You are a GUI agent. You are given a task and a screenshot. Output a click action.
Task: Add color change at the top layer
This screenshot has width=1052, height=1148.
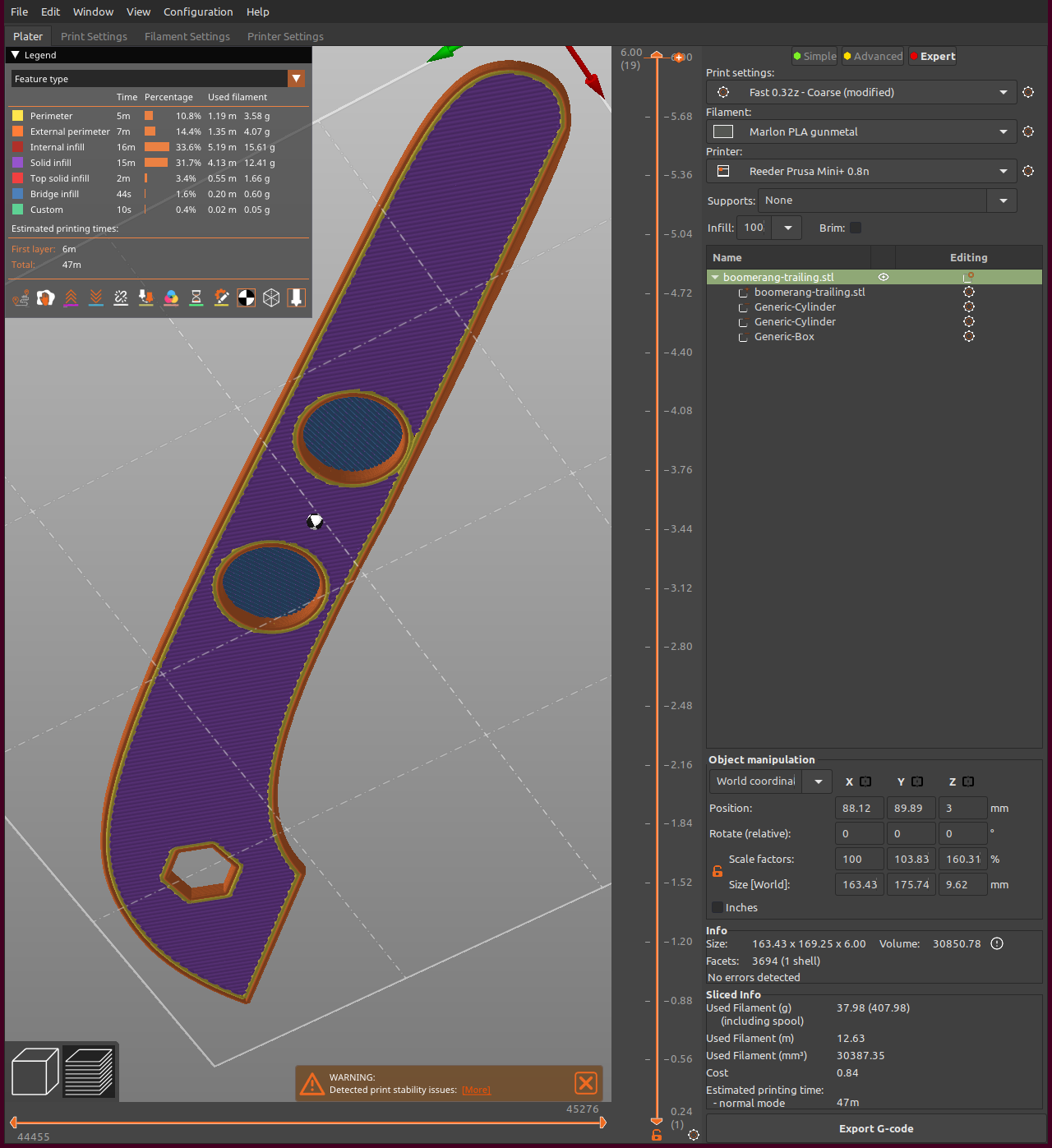pos(678,57)
